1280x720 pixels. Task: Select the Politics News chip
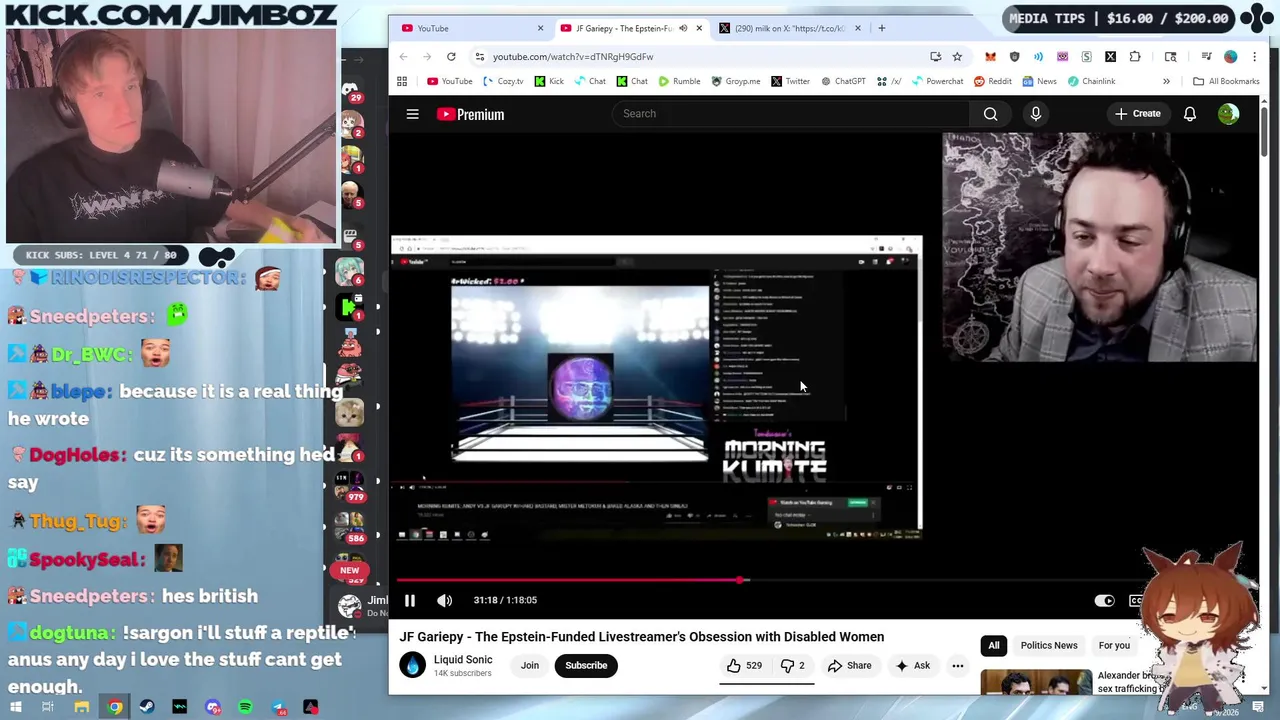1049,646
